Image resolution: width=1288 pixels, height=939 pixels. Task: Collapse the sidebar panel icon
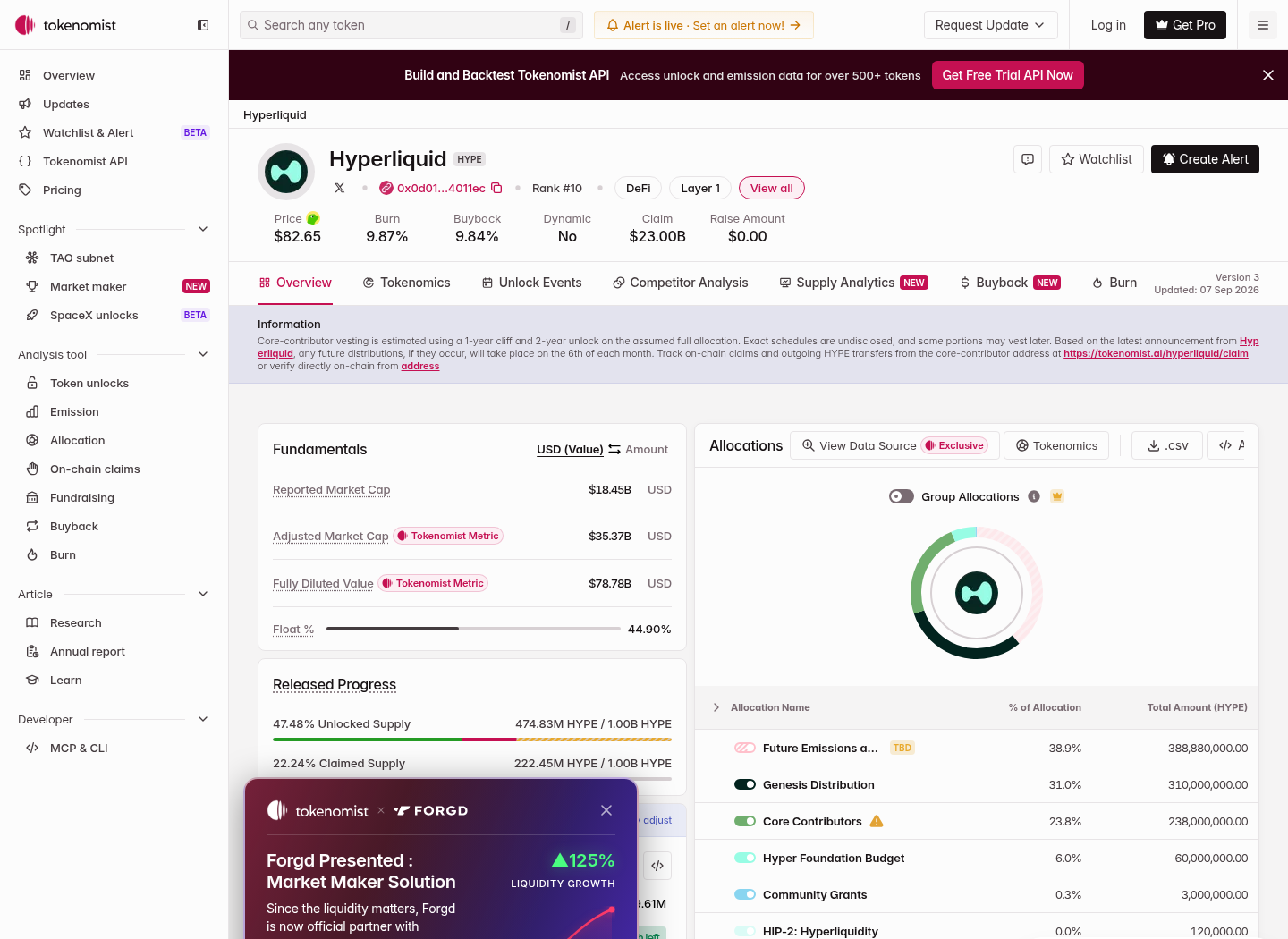[203, 25]
